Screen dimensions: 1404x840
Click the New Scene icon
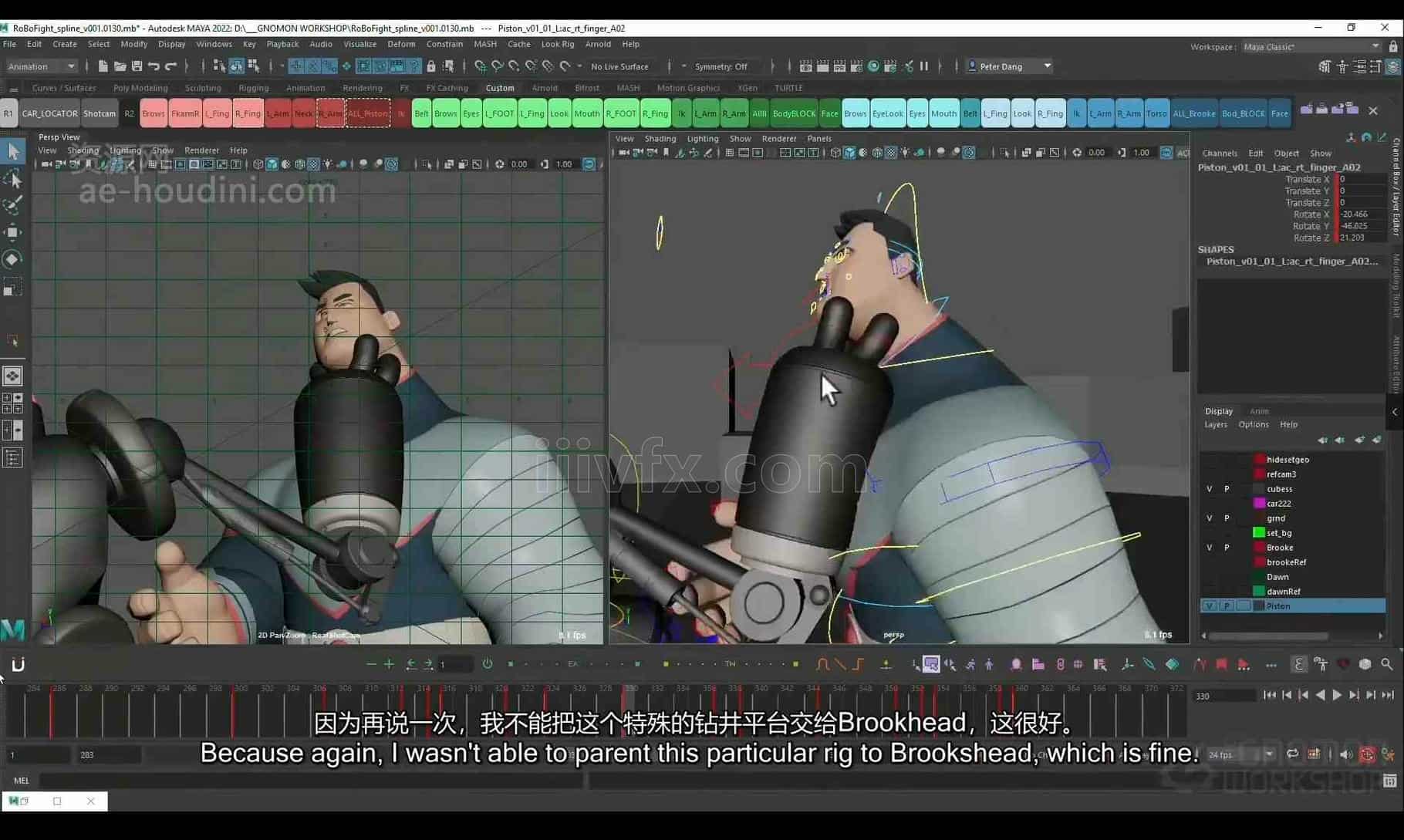coord(103,66)
